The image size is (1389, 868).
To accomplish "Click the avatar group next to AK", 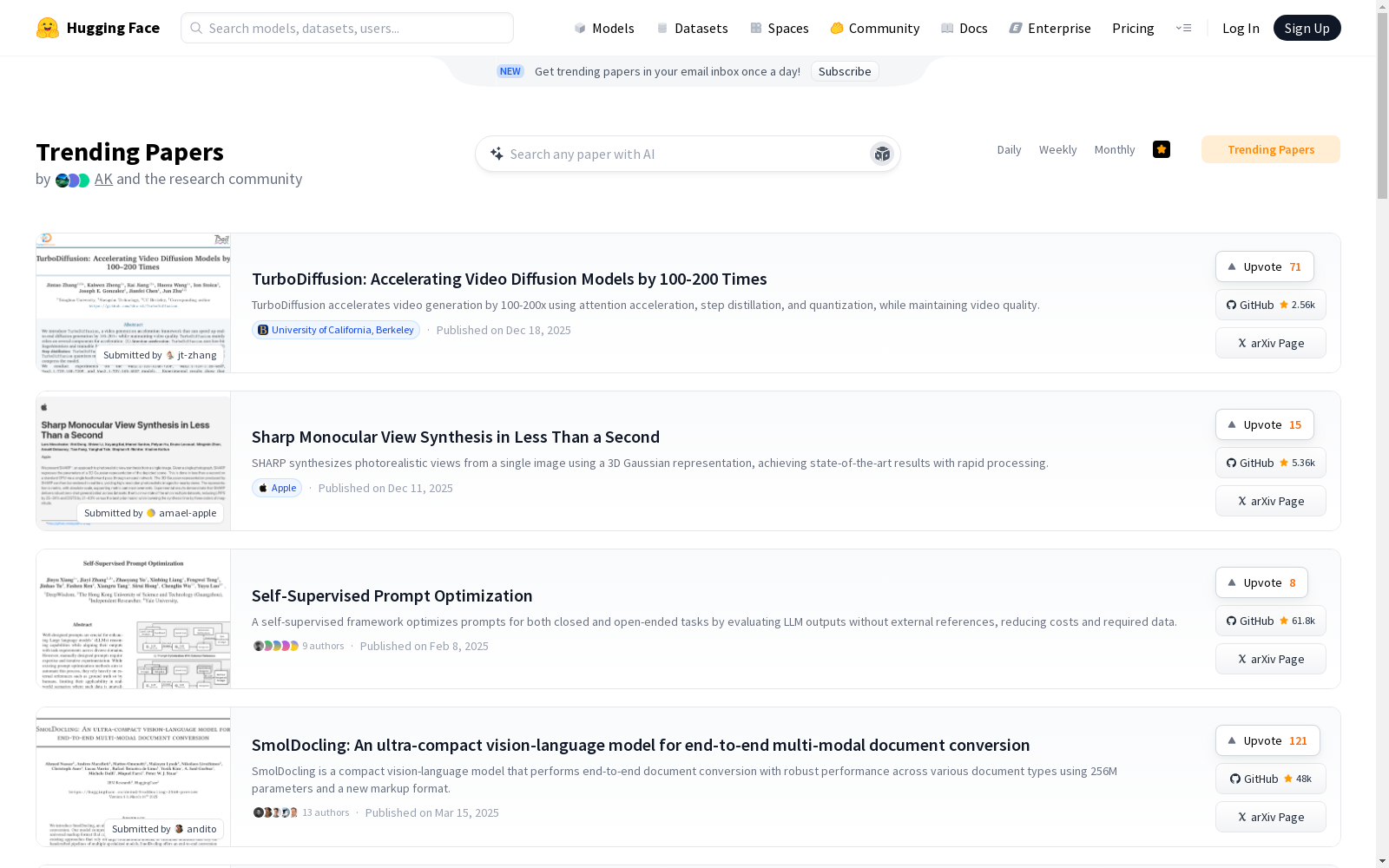I will (72, 181).
